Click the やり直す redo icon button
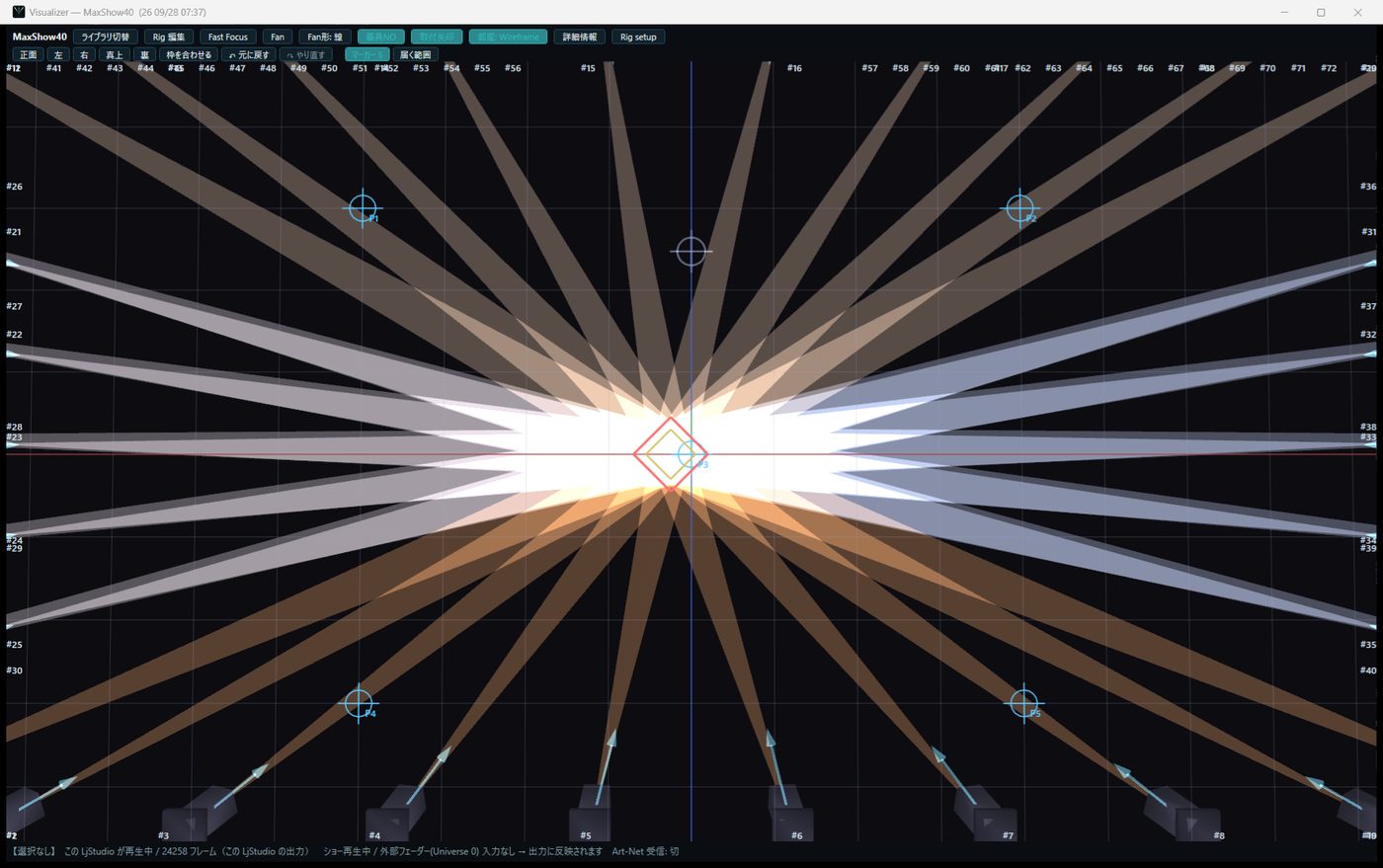 [x=306, y=54]
